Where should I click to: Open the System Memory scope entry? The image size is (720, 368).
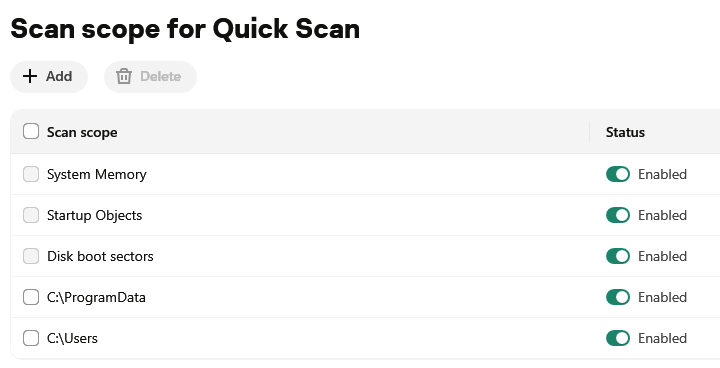96,175
